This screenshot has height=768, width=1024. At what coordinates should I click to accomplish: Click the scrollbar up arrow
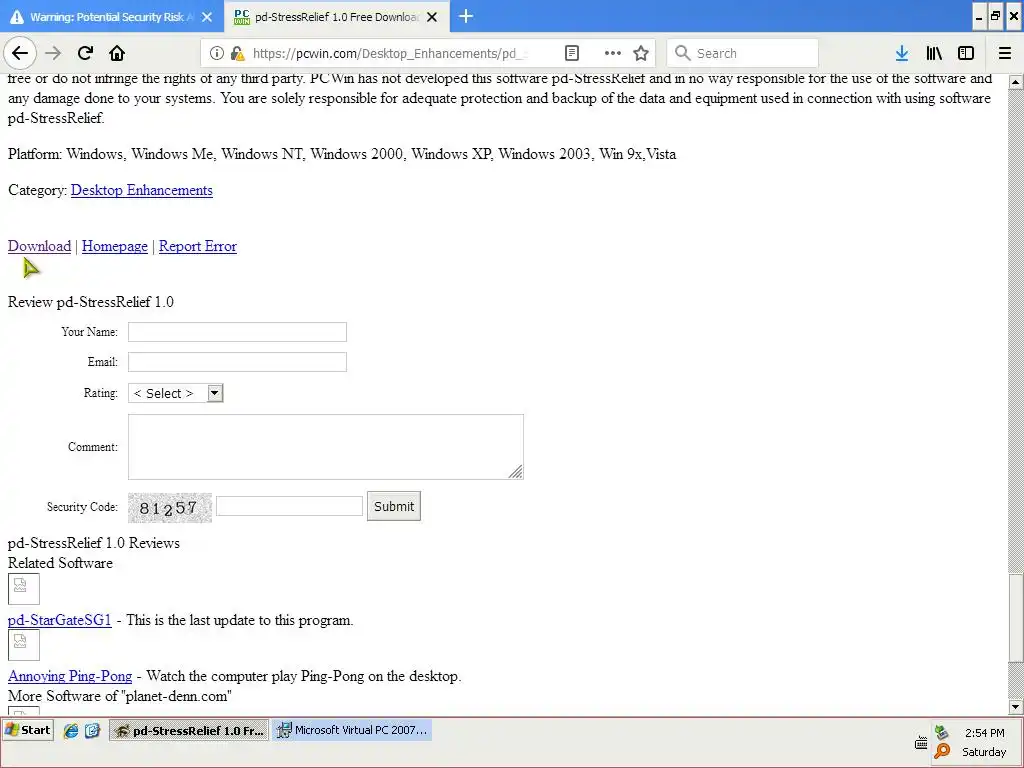pyautogui.click(x=1016, y=82)
